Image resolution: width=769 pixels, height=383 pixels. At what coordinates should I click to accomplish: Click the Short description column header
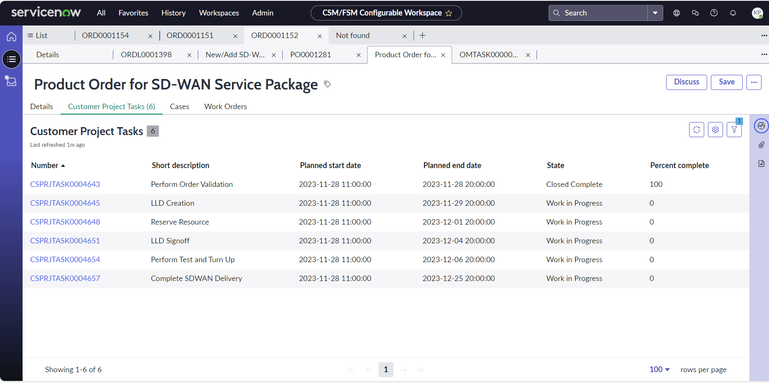pyautogui.click(x=180, y=166)
